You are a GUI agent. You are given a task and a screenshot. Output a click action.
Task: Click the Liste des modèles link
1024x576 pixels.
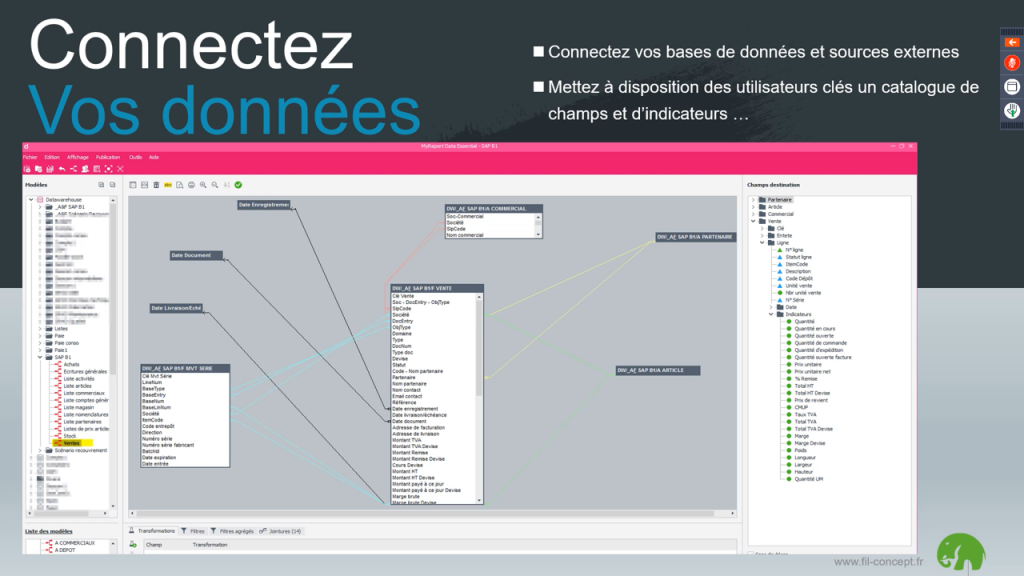(49, 531)
